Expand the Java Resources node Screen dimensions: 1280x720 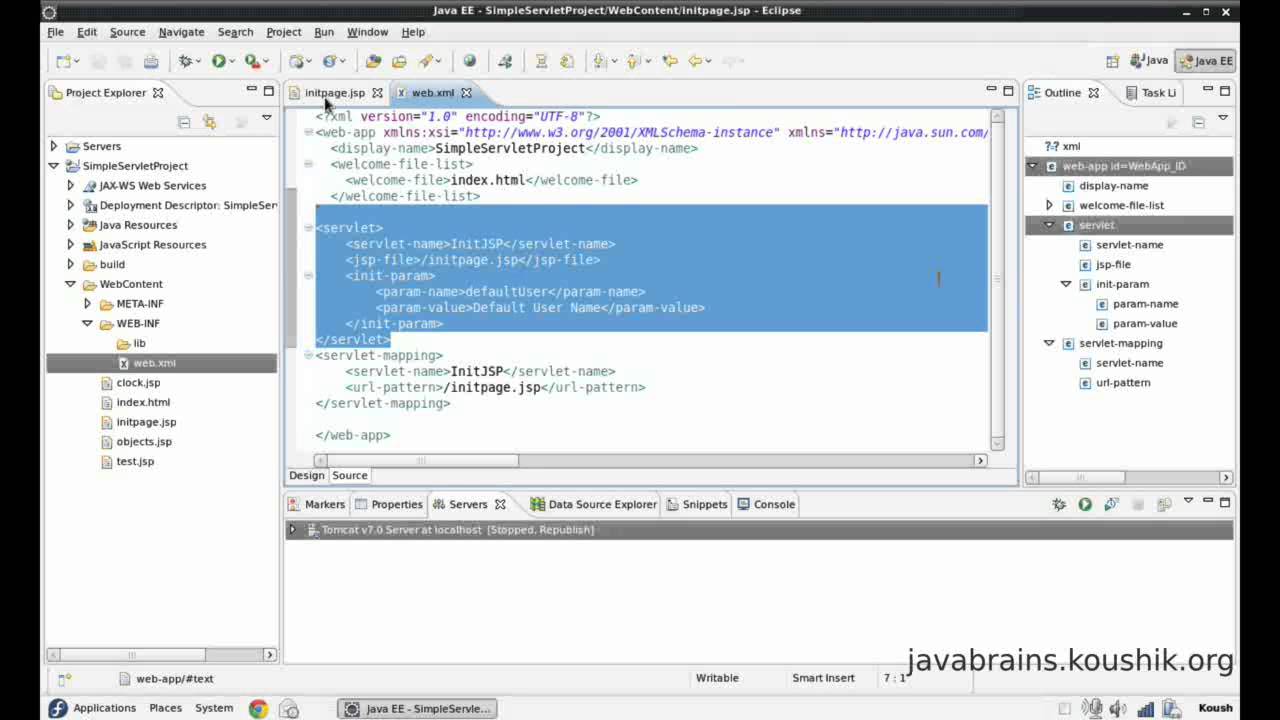coord(70,225)
